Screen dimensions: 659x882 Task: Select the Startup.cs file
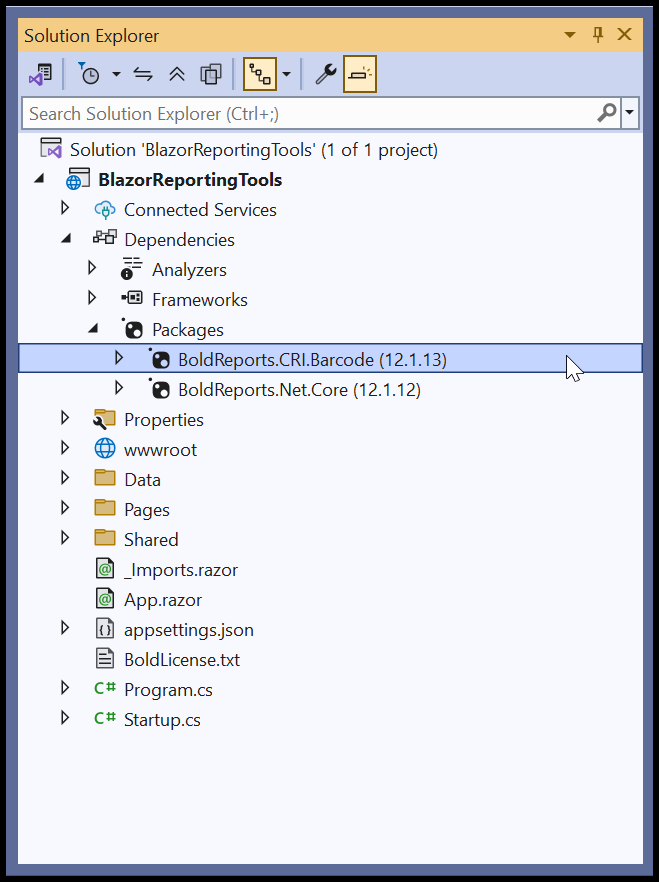coord(162,719)
